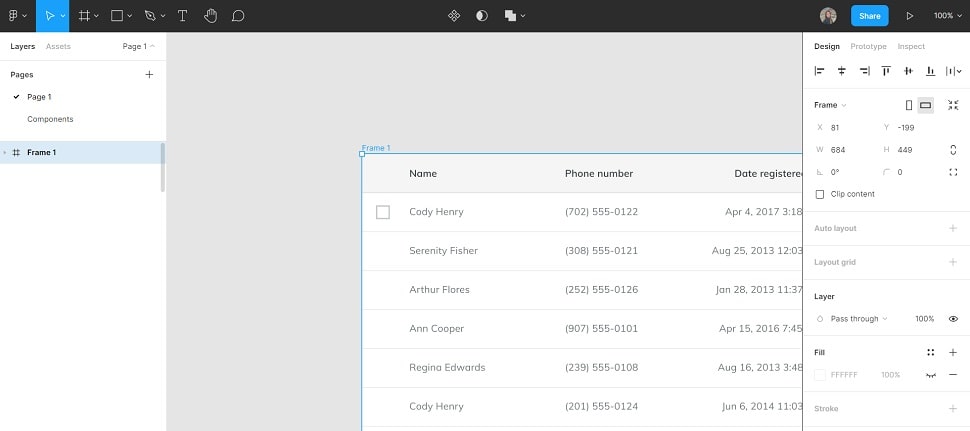Add a Layout grid with plus
Viewport: 970px width, 431px height.
click(x=953, y=262)
